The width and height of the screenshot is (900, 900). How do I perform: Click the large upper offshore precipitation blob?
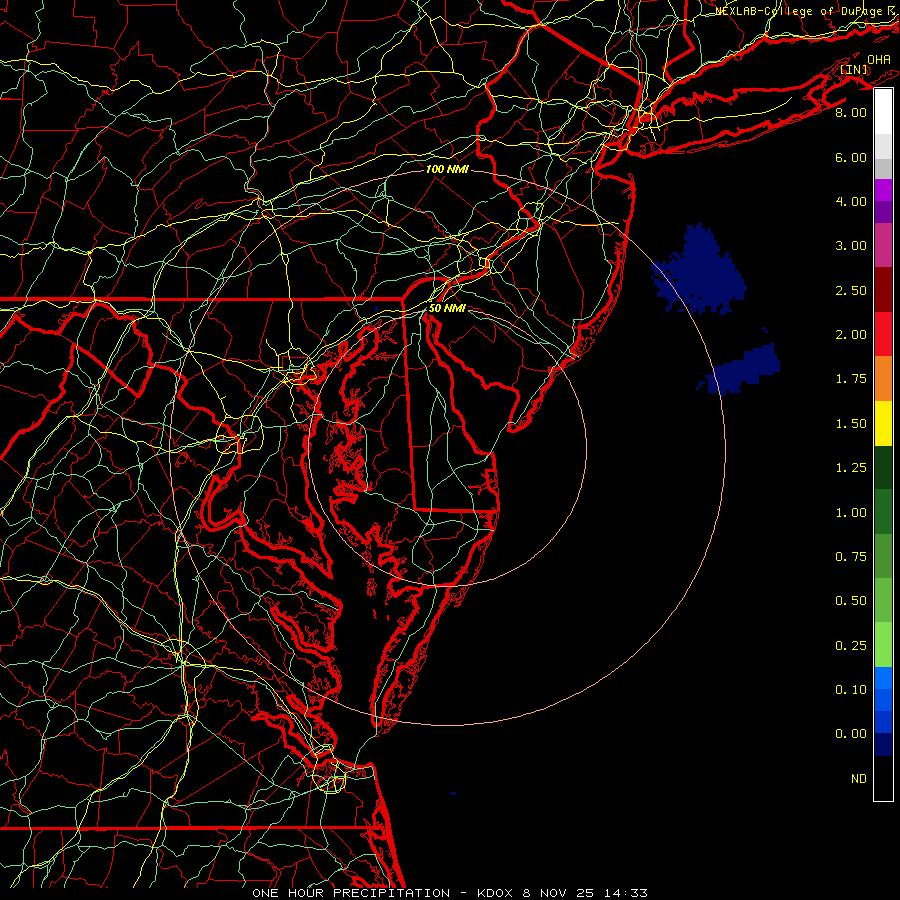(x=699, y=269)
